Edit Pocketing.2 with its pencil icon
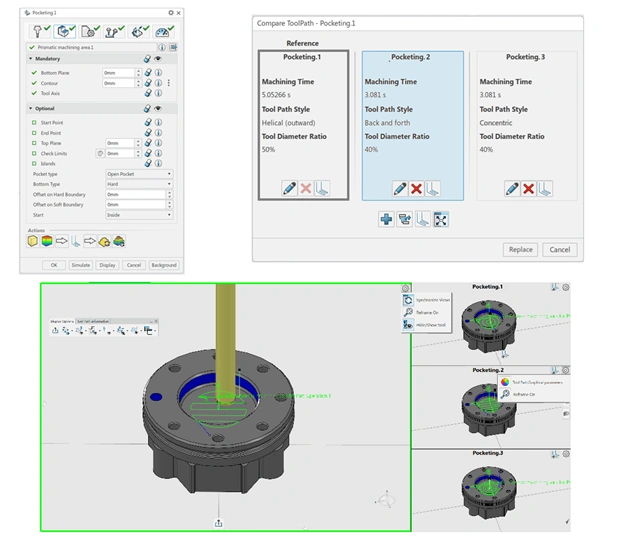 click(x=400, y=188)
